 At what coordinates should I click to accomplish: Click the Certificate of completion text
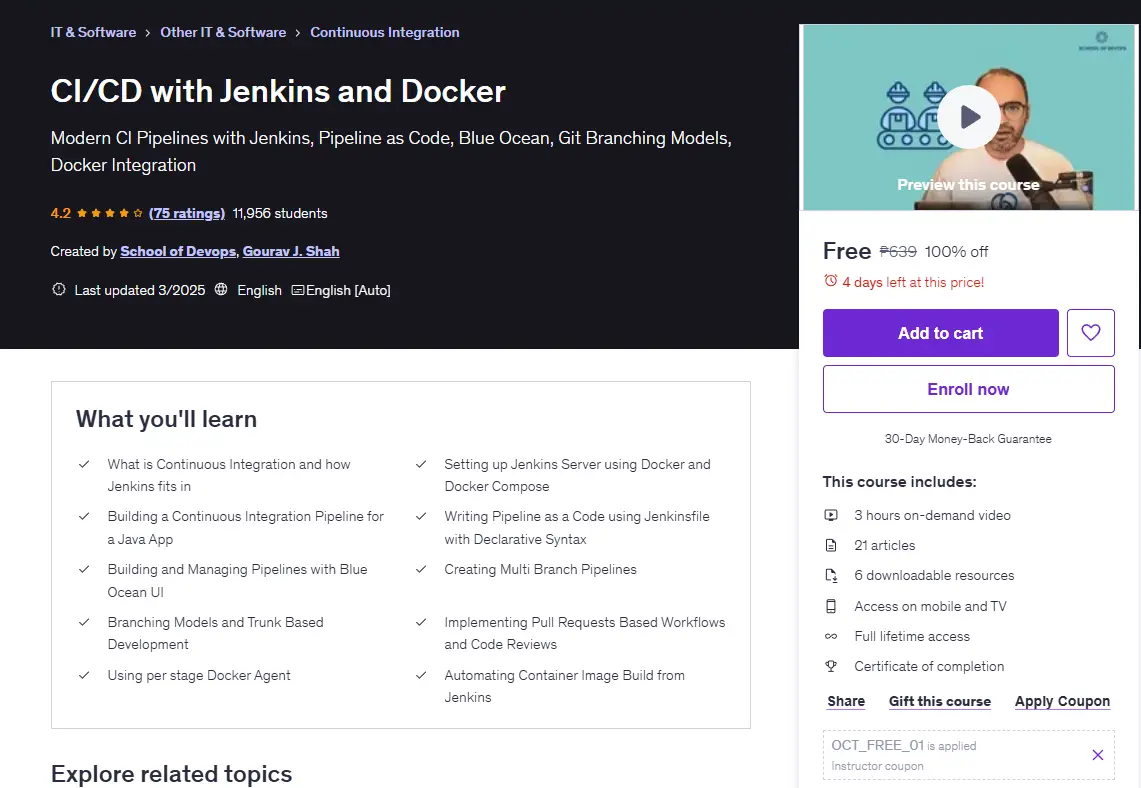click(x=929, y=666)
